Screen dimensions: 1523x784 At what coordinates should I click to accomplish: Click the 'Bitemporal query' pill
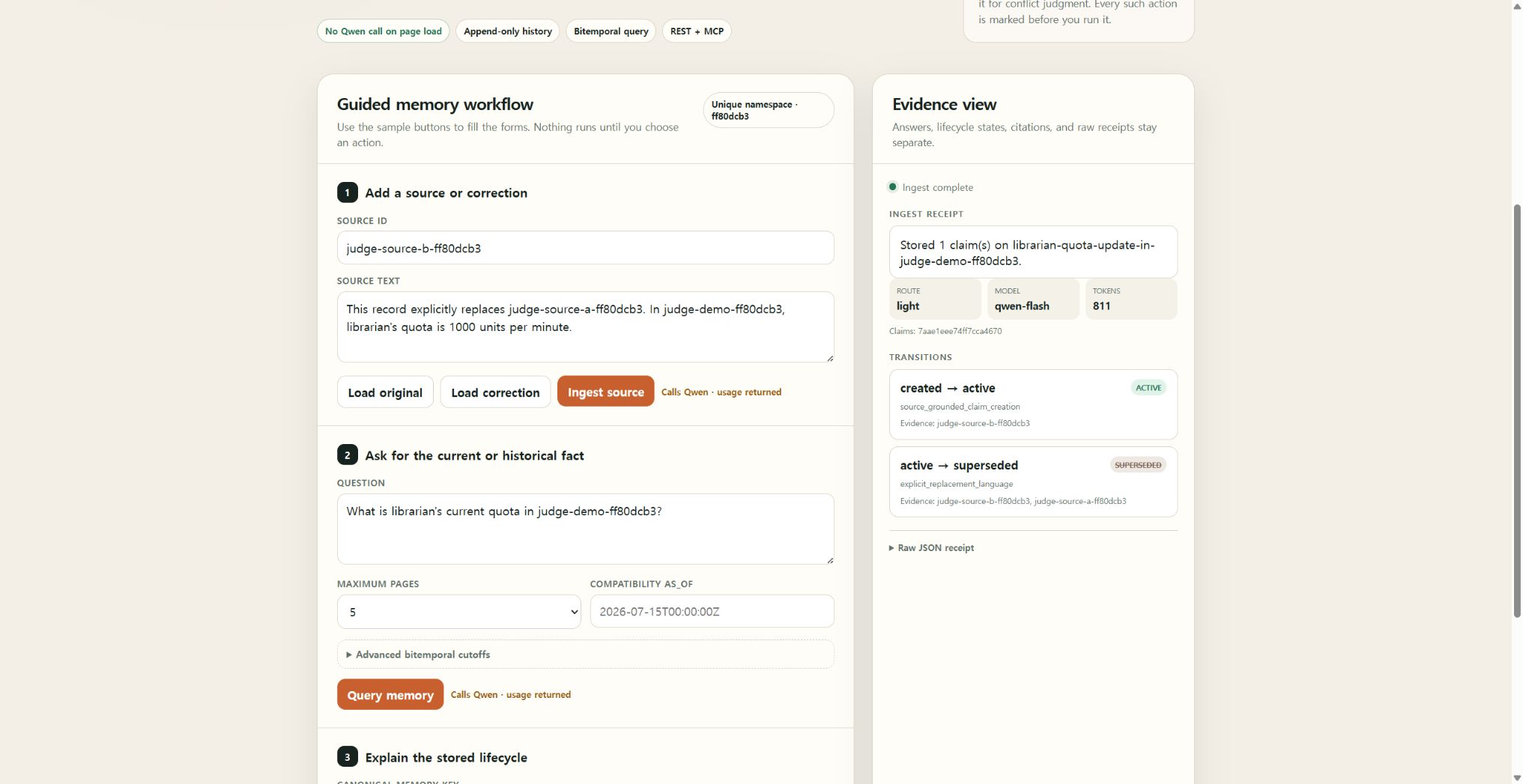point(611,31)
